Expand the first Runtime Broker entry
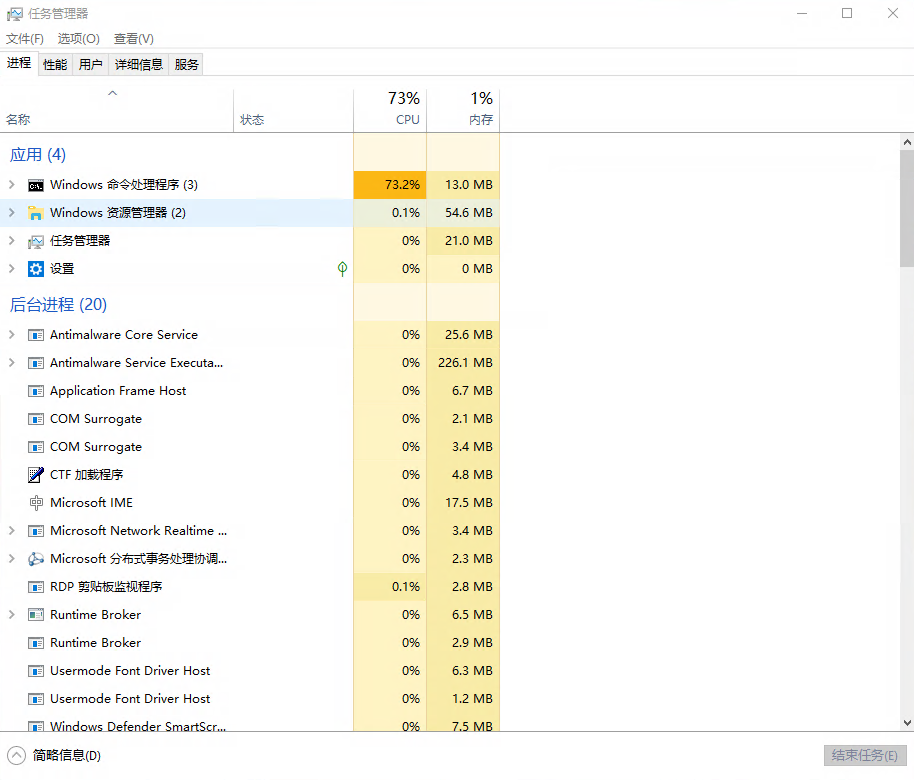 [12, 615]
